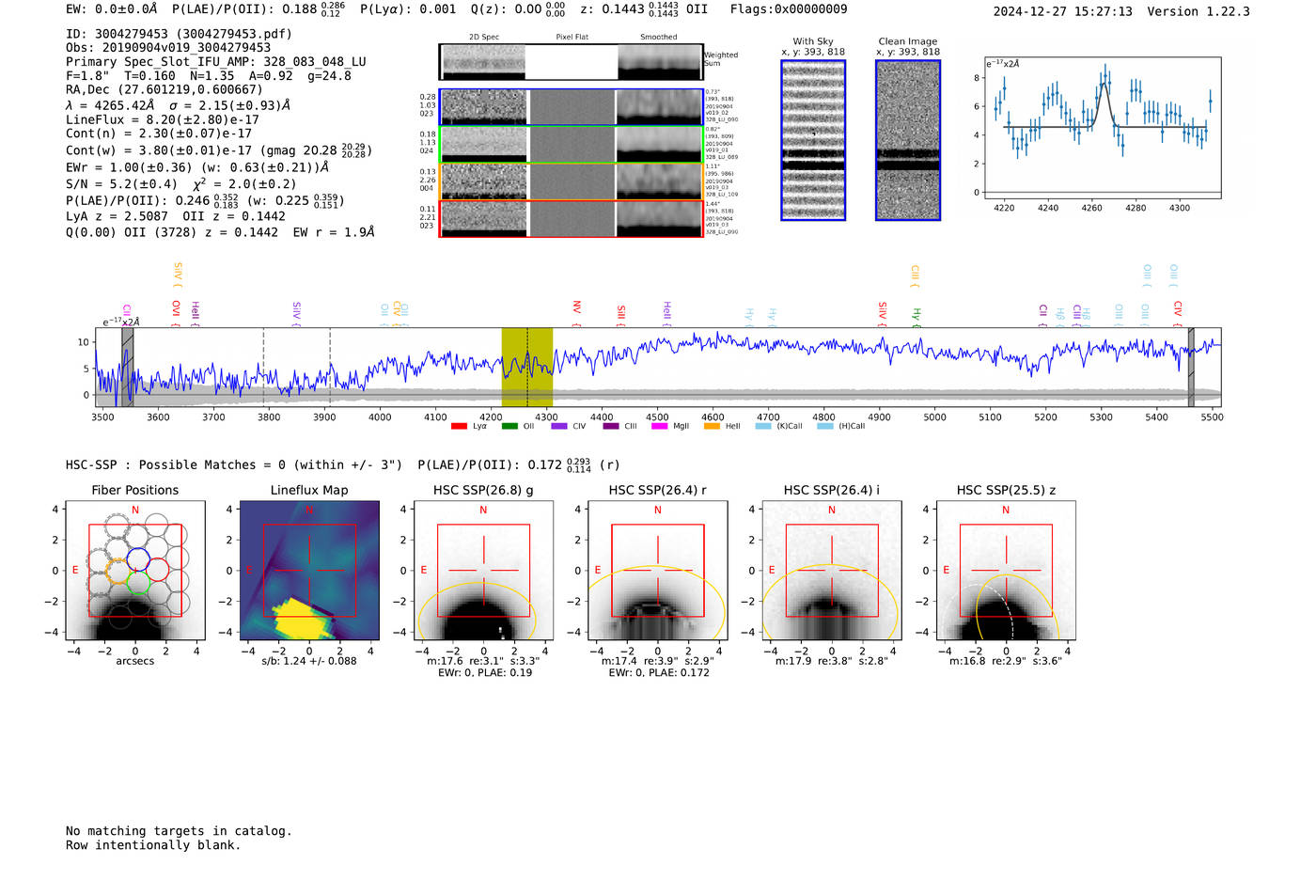Click the LyA z = 2.5087 line
This screenshot has height=896, width=1316.
pos(176,216)
